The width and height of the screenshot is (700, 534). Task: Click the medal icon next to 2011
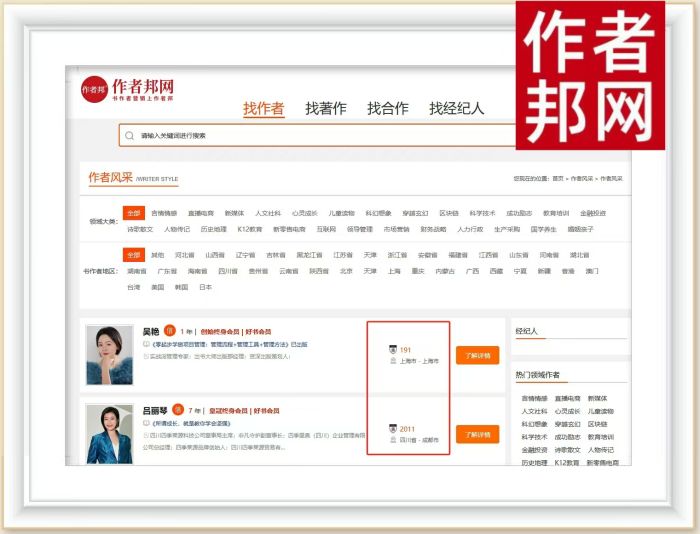click(x=393, y=429)
